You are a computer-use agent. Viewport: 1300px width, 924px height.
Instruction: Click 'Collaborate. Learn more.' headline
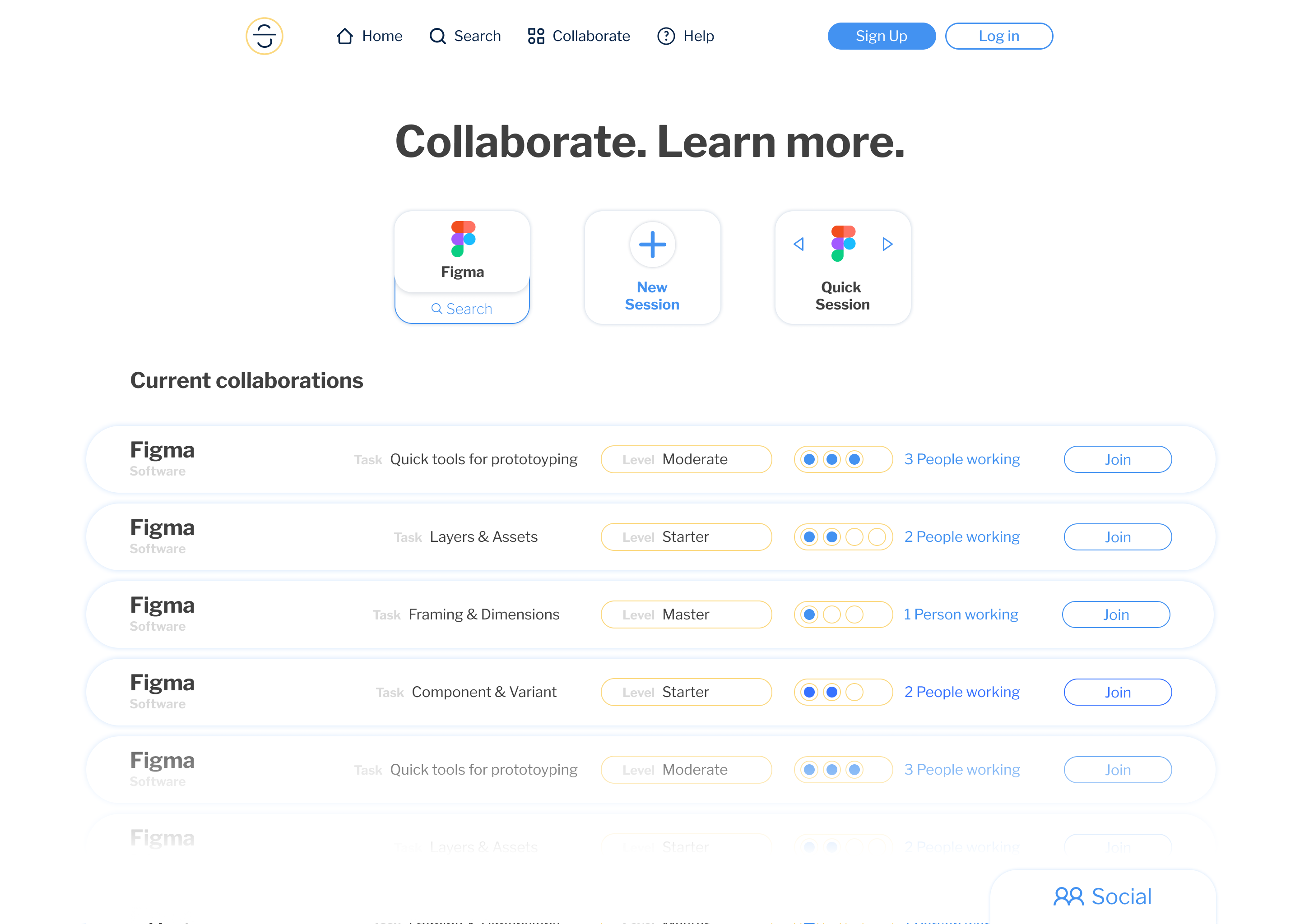[x=650, y=141]
